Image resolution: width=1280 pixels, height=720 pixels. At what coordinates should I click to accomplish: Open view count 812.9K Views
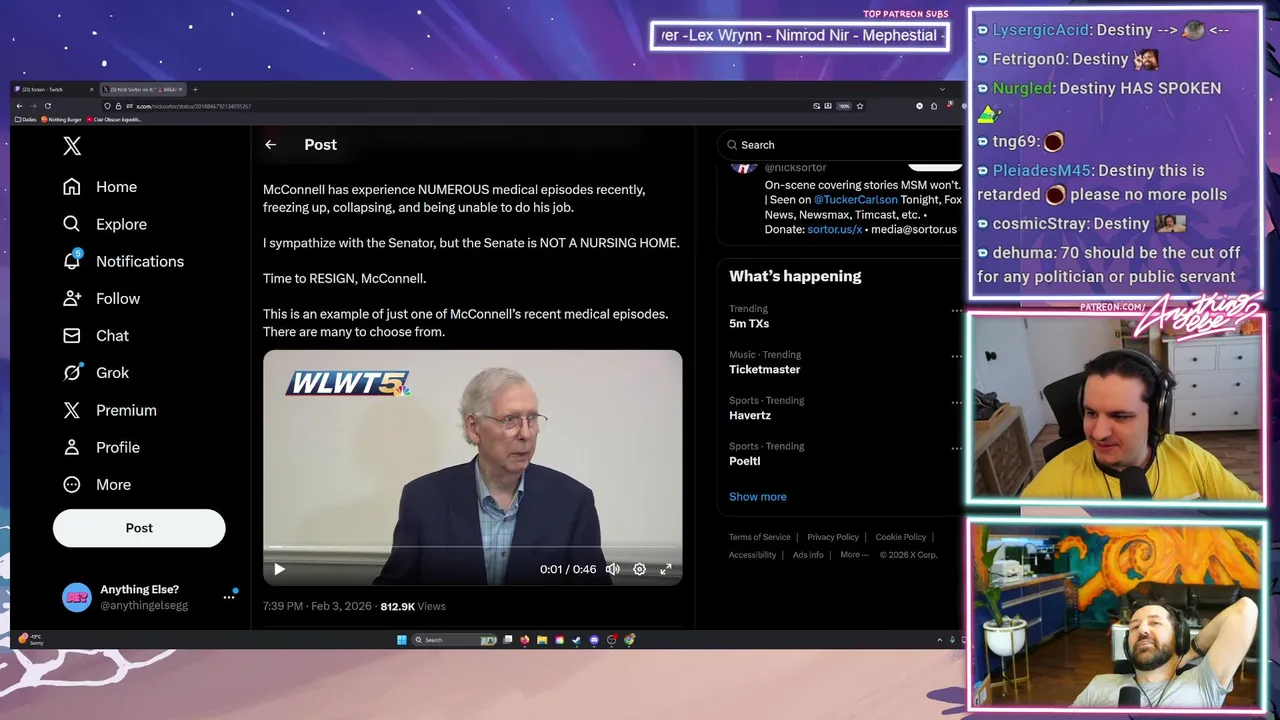(x=413, y=606)
